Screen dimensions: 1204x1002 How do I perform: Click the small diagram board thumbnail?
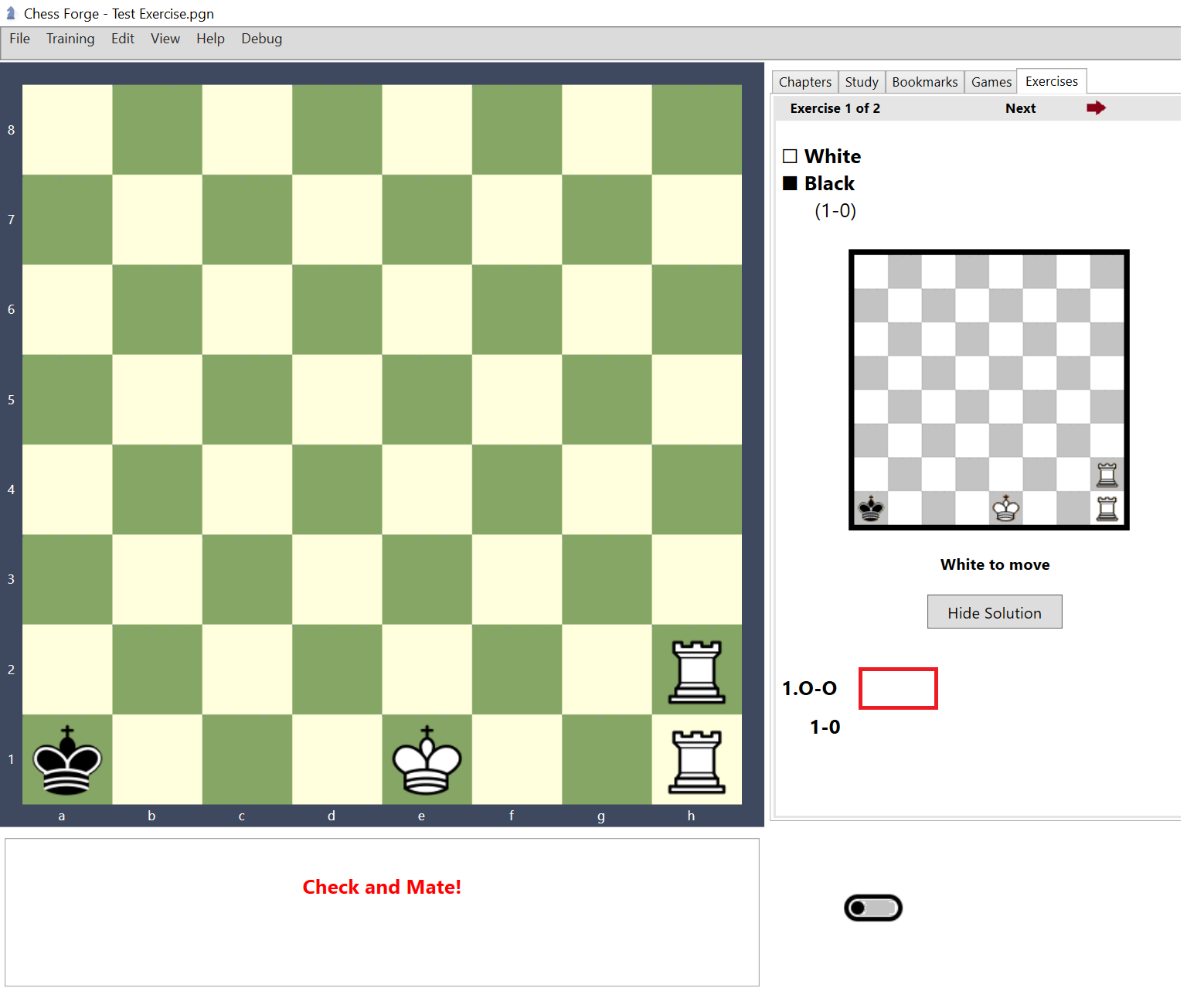989,390
